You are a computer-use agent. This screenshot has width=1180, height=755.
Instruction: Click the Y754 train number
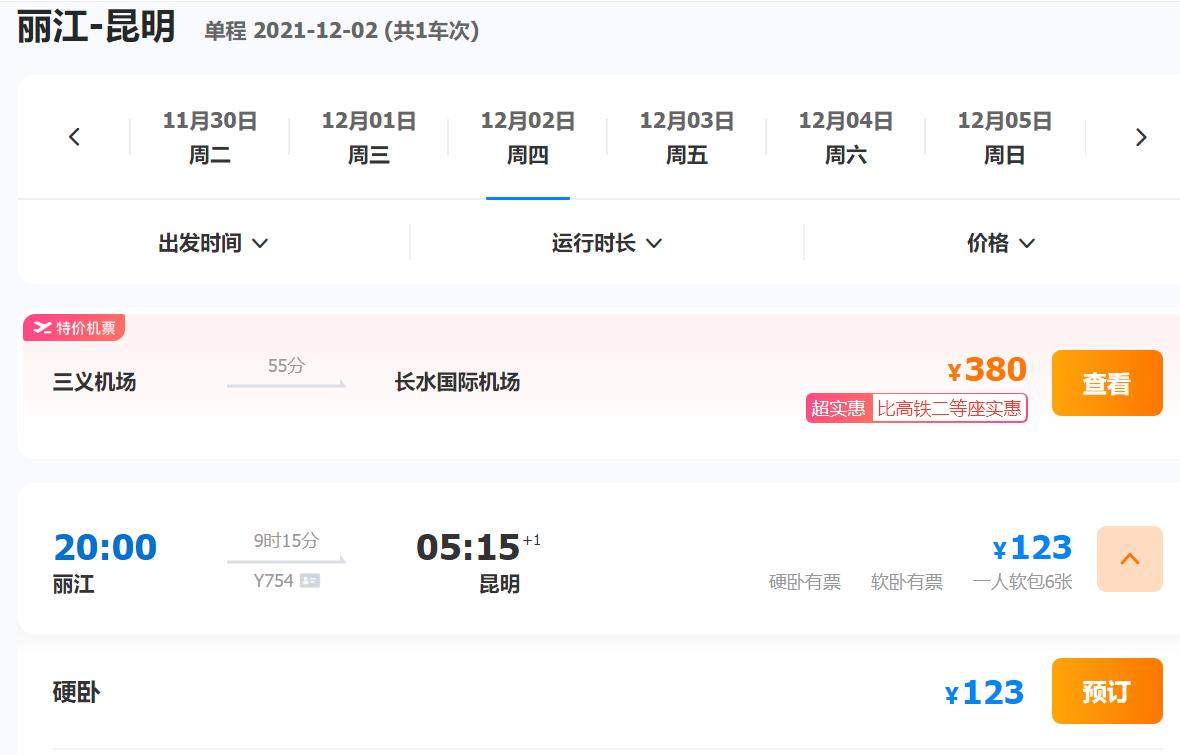point(273,580)
